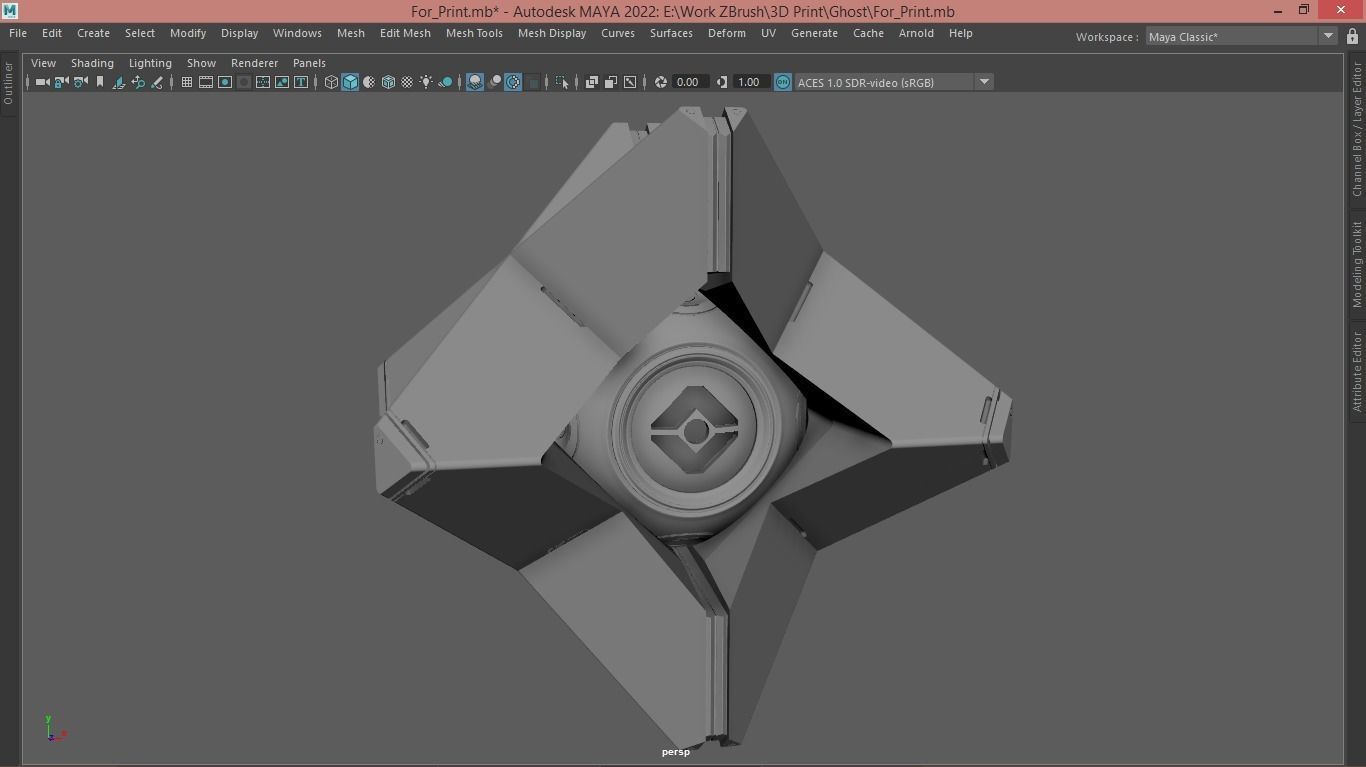Screen dimensions: 1366x767
Task: Open the Edit menu
Action: (x=52, y=33)
